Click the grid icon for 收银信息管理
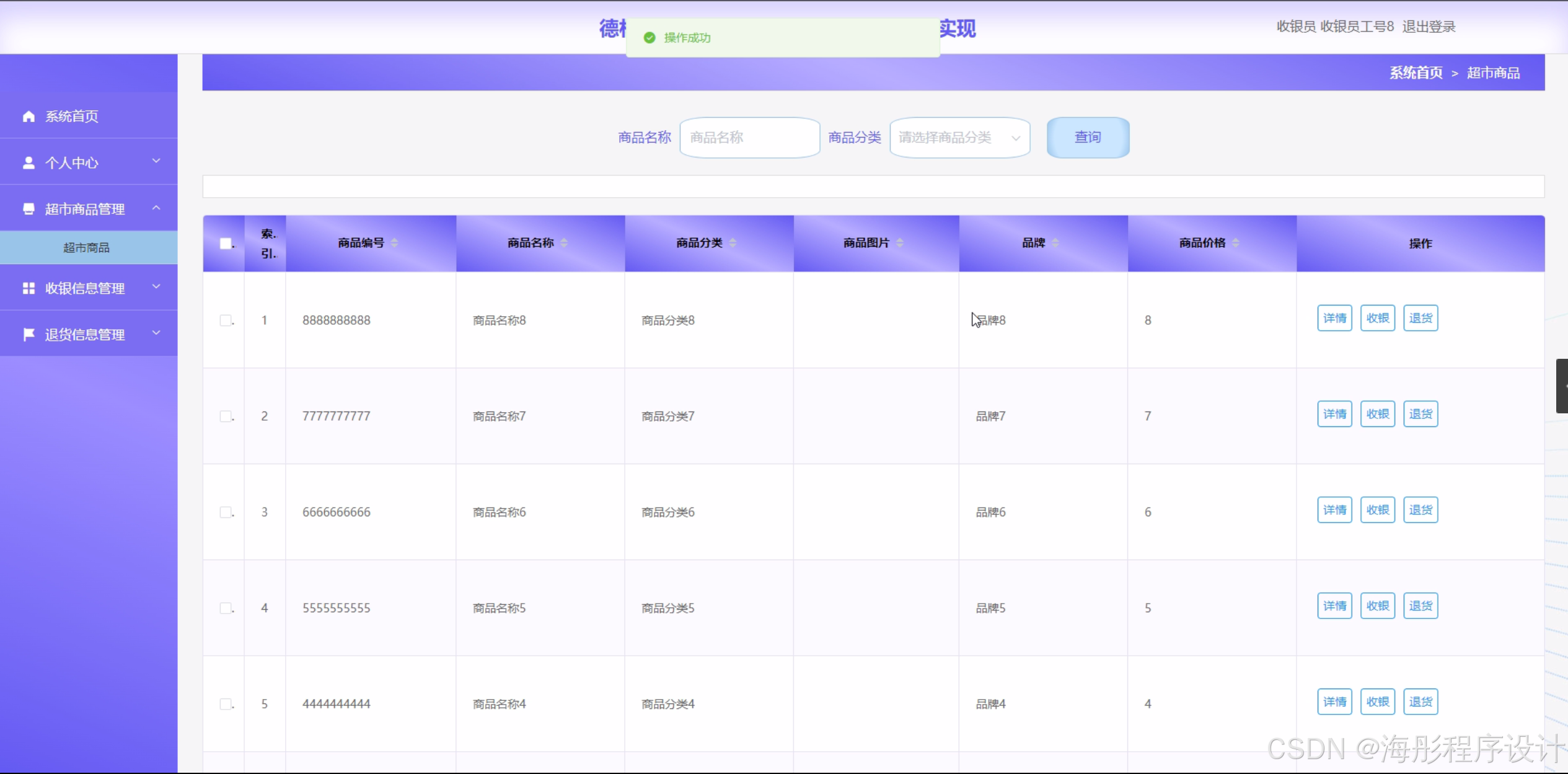Screen dimensions: 1568x774 (x=29, y=288)
